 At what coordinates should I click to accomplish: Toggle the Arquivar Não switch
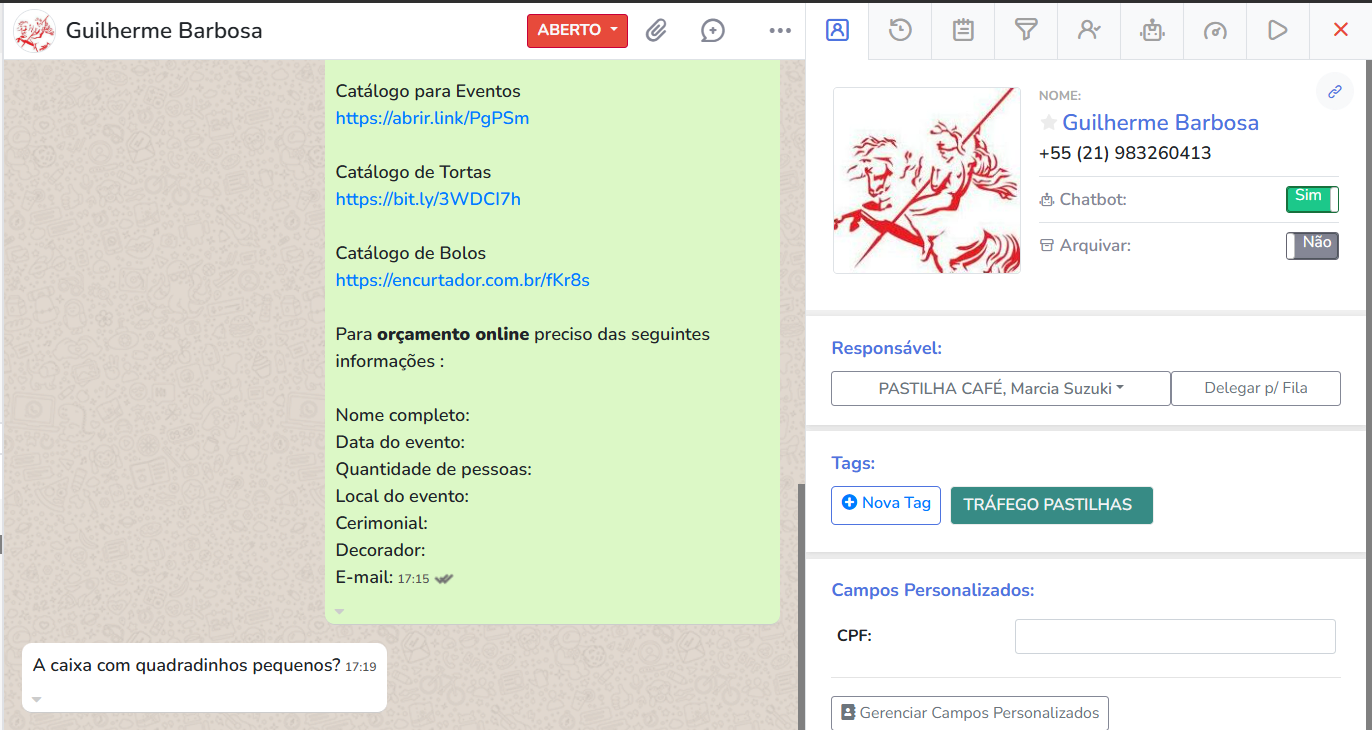pos(1312,245)
